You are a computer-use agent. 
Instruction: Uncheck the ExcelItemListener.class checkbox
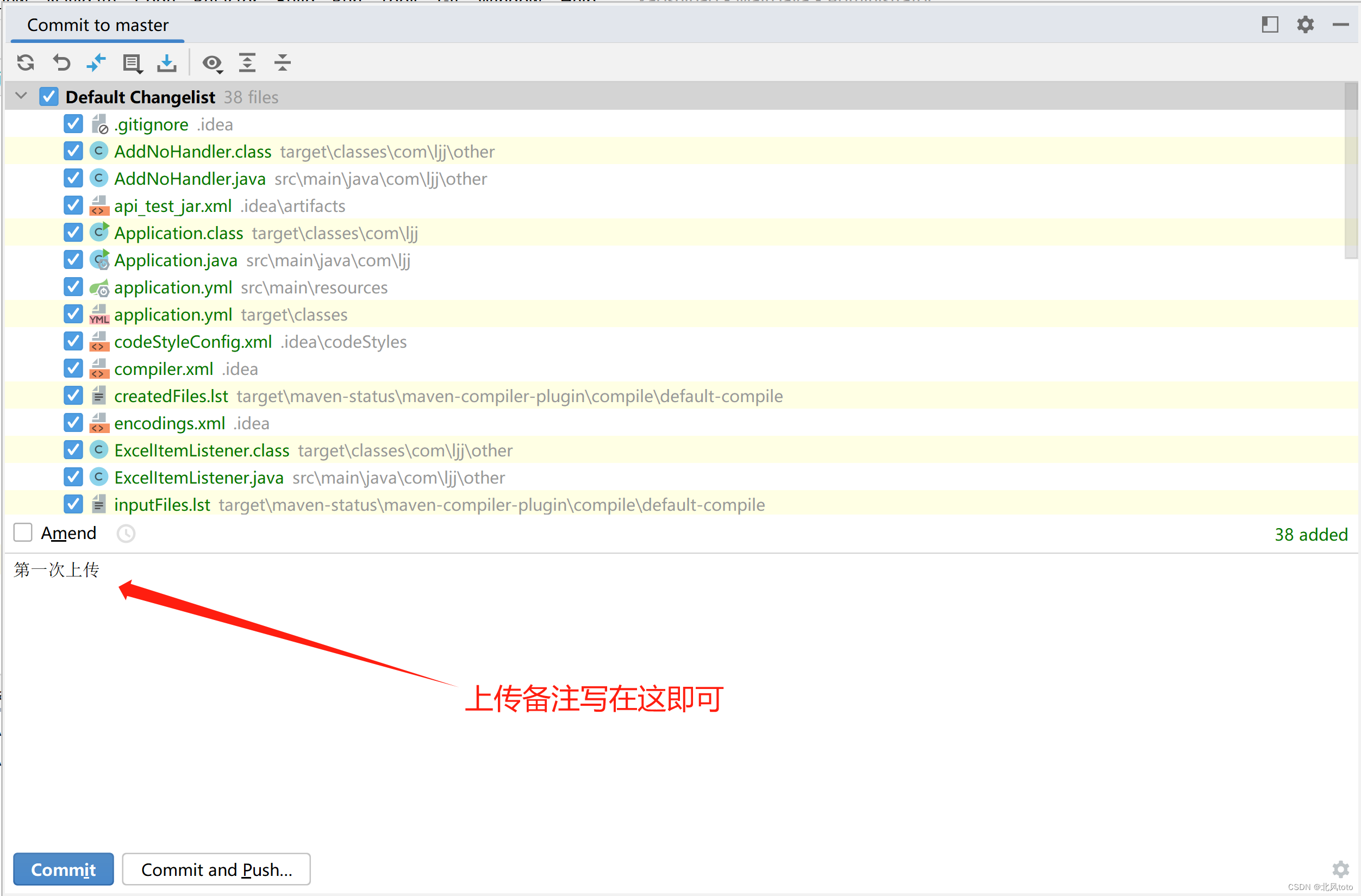pos(73,450)
